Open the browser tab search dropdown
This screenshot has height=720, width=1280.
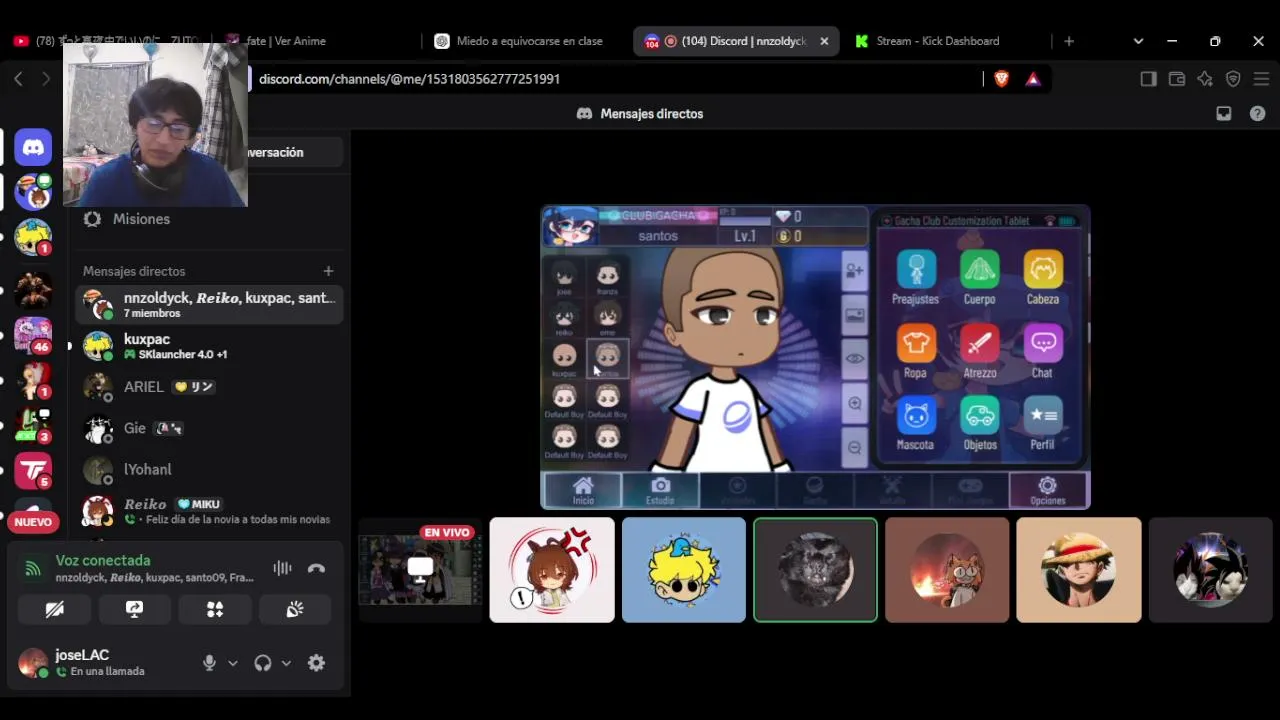[x=1138, y=41]
